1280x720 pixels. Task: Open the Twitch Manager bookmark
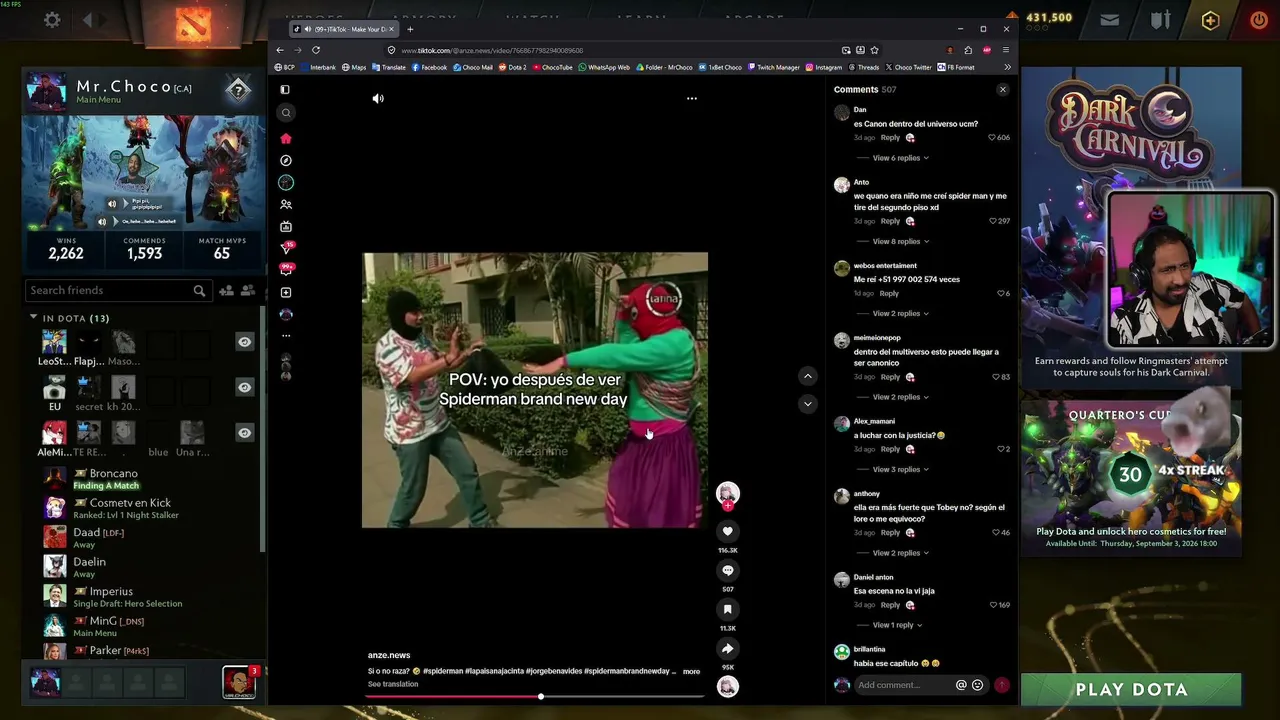(773, 67)
